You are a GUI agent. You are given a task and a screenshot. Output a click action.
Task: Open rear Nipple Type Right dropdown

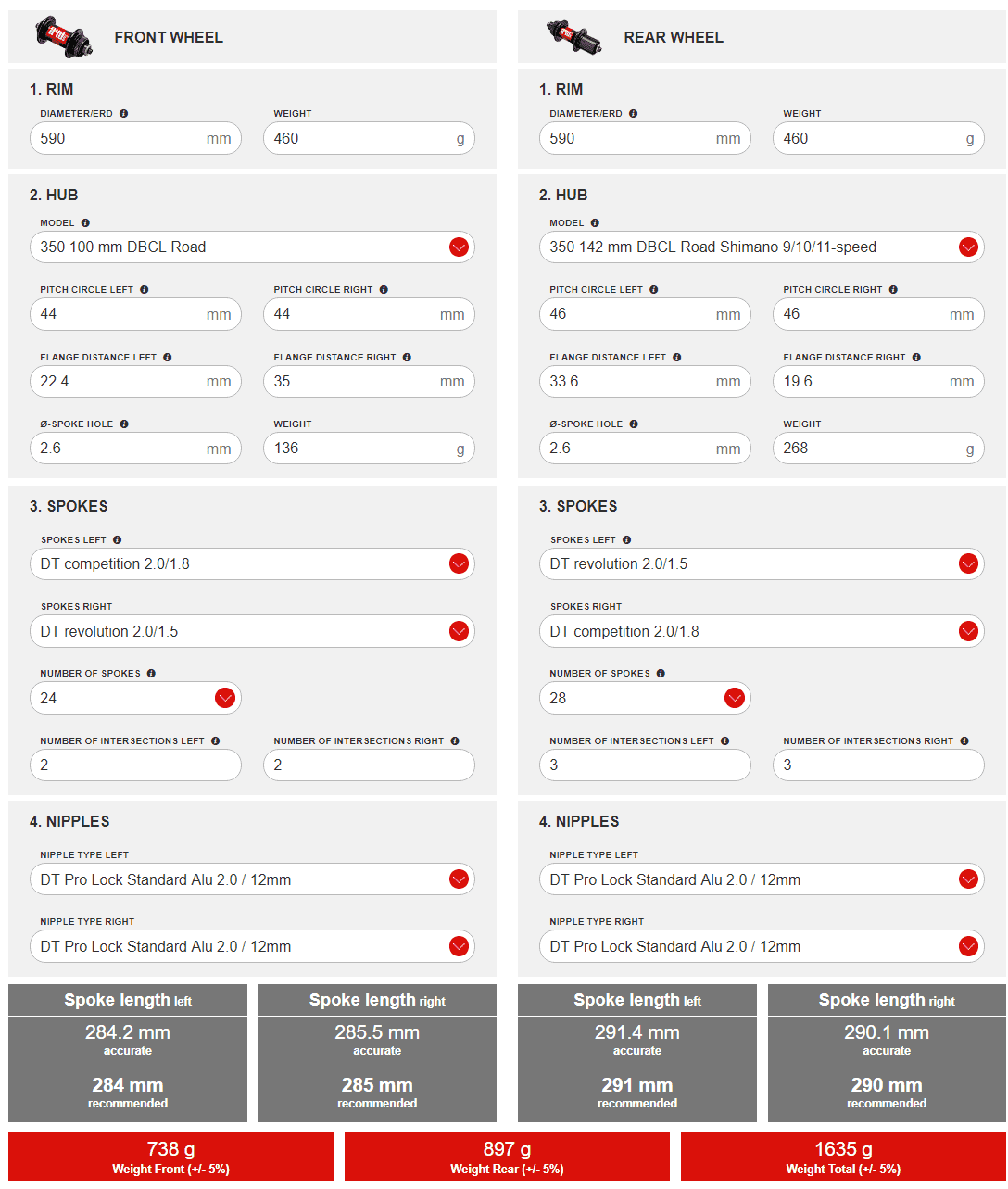pyautogui.click(x=968, y=946)
